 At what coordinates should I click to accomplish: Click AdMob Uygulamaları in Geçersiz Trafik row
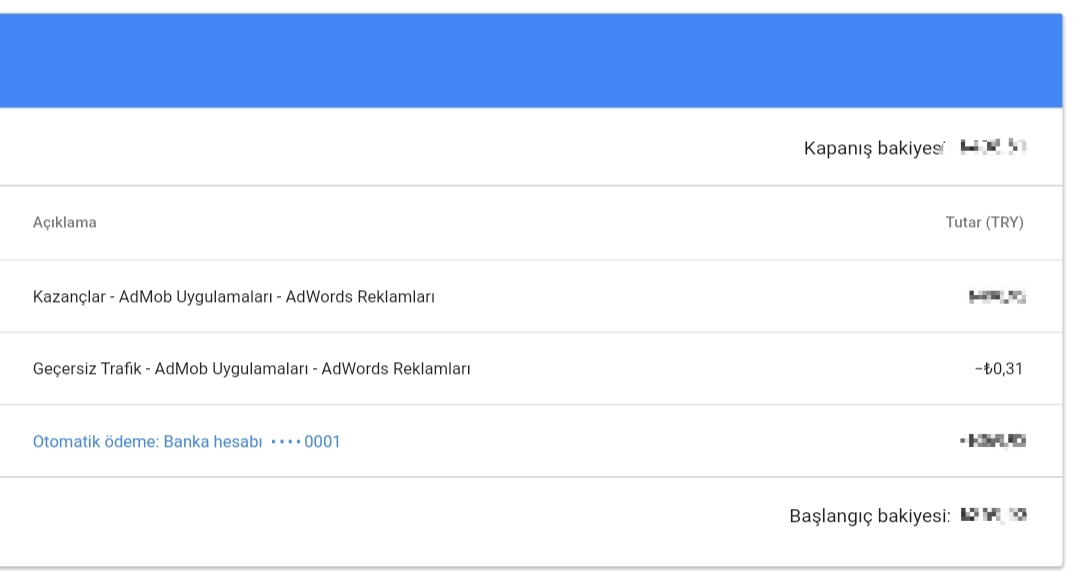(x=231, y=369)
